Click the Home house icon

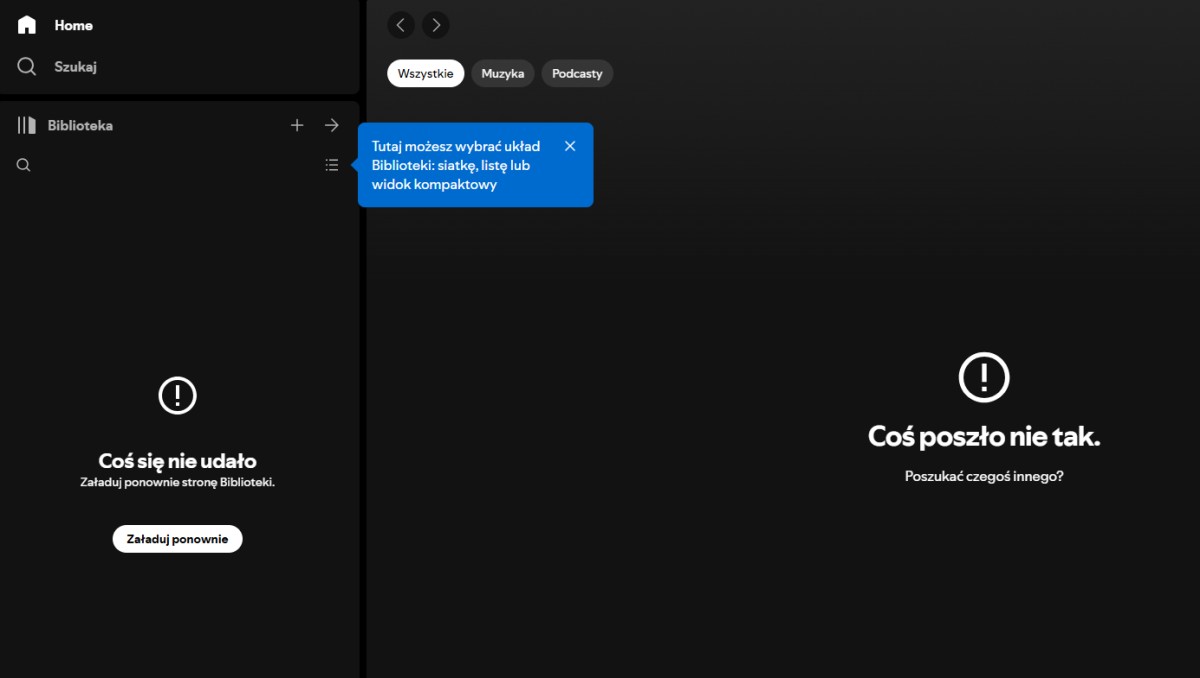coord(27,25)
